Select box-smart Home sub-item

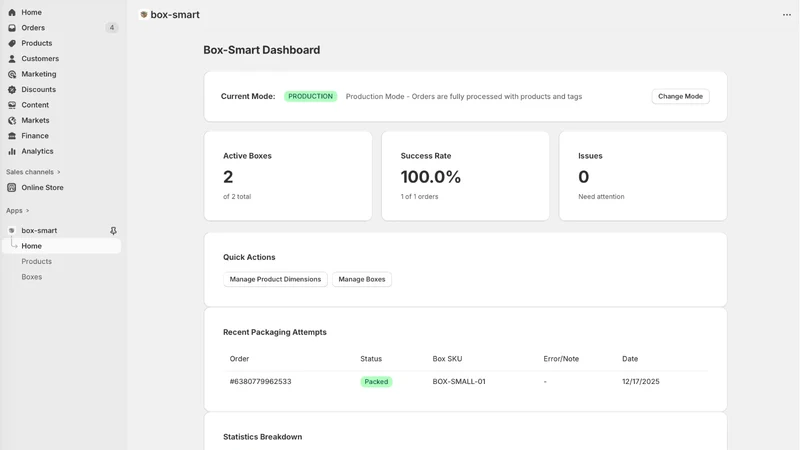(x=61, y=246)
